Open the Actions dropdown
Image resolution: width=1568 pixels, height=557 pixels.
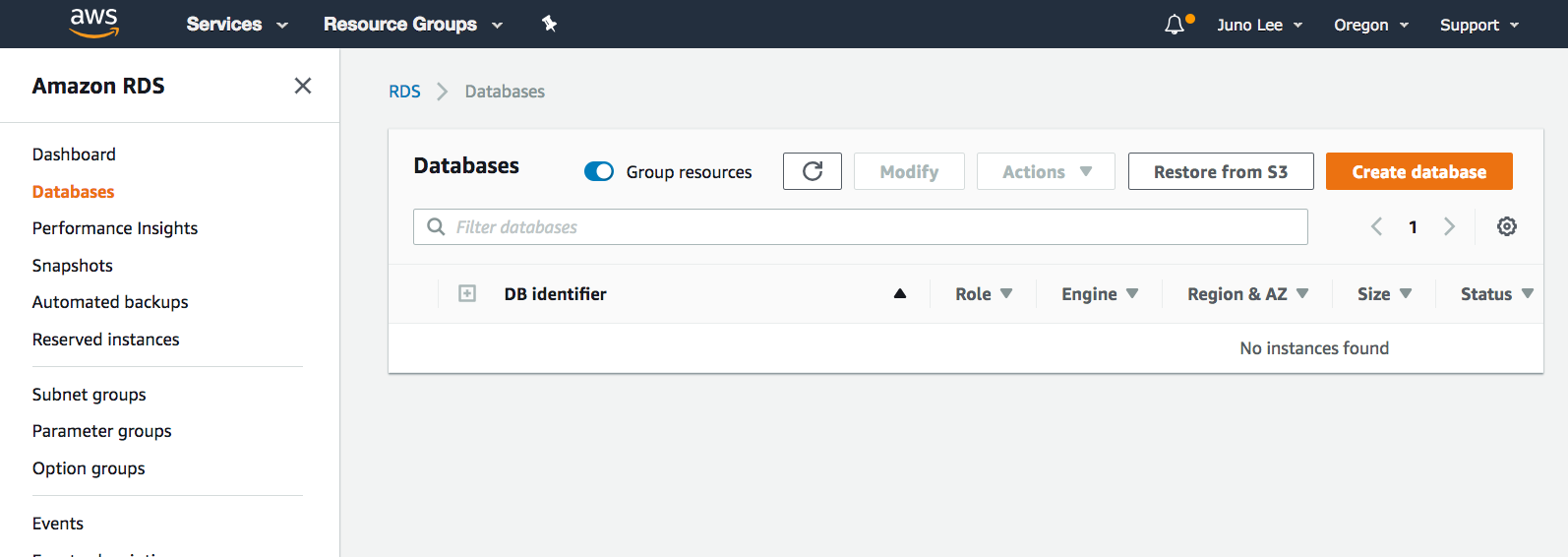tap(1046, 171)
